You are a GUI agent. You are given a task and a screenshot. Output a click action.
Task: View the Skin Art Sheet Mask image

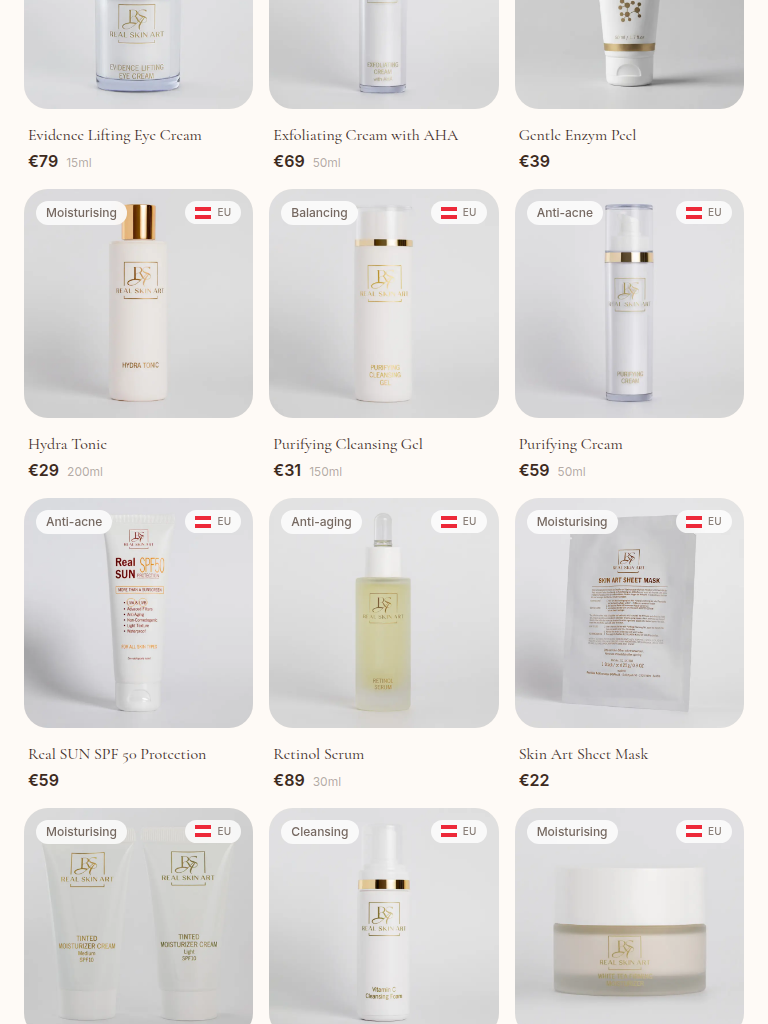(x=630, y=613)
